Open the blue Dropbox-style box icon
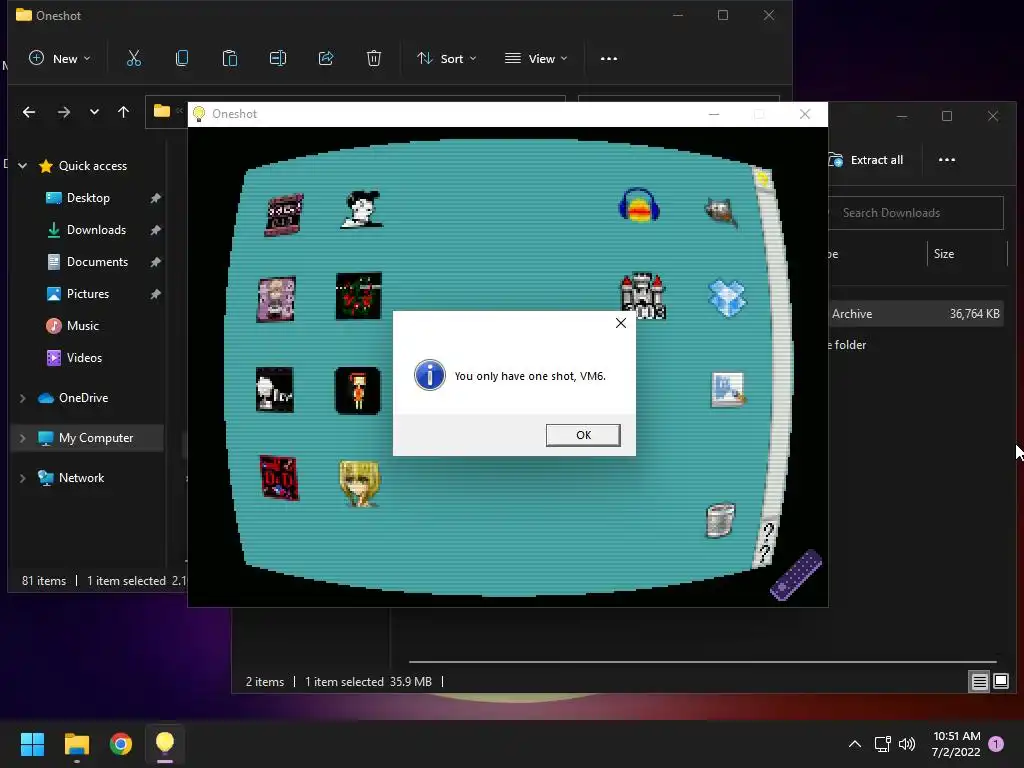This screenshot has width=1024, height=768. (x=727, y=298)
